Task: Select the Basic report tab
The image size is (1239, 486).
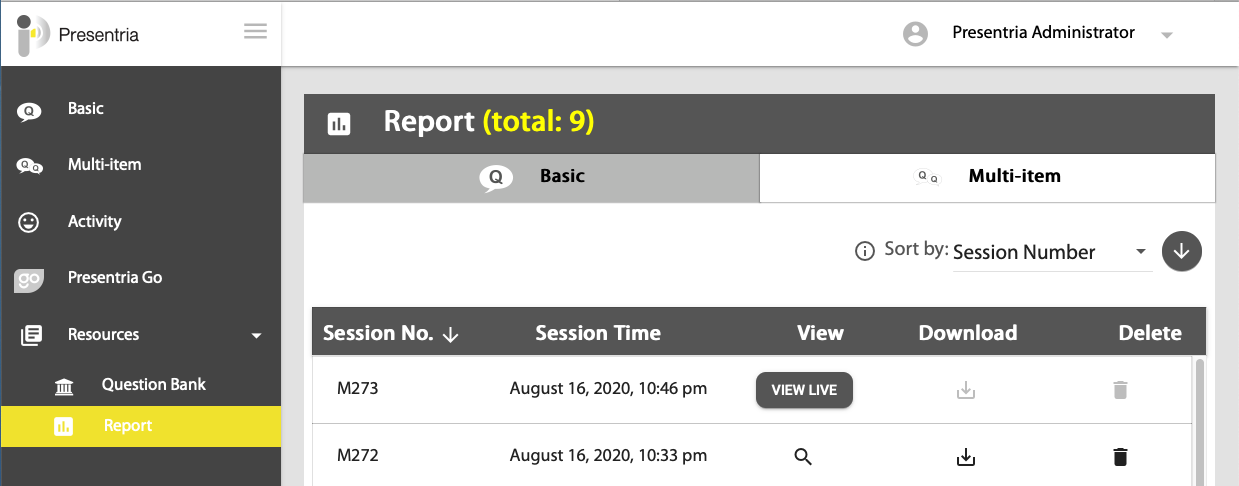Action: (x=531, y=177)
